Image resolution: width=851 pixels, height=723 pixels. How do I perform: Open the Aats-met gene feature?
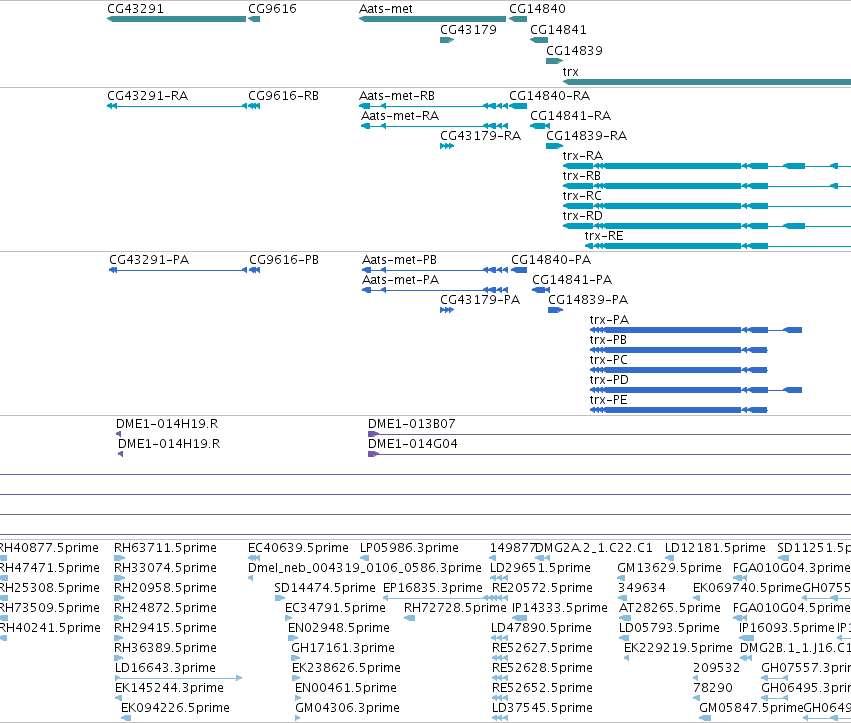433,19
